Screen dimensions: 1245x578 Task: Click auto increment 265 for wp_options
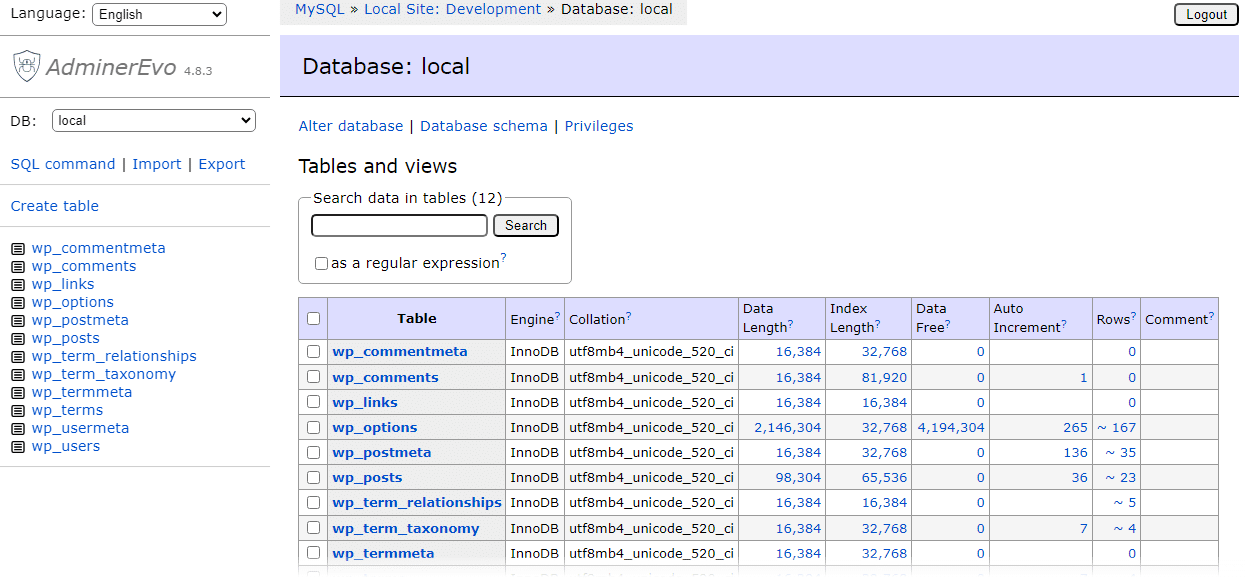coord(1075,427)
